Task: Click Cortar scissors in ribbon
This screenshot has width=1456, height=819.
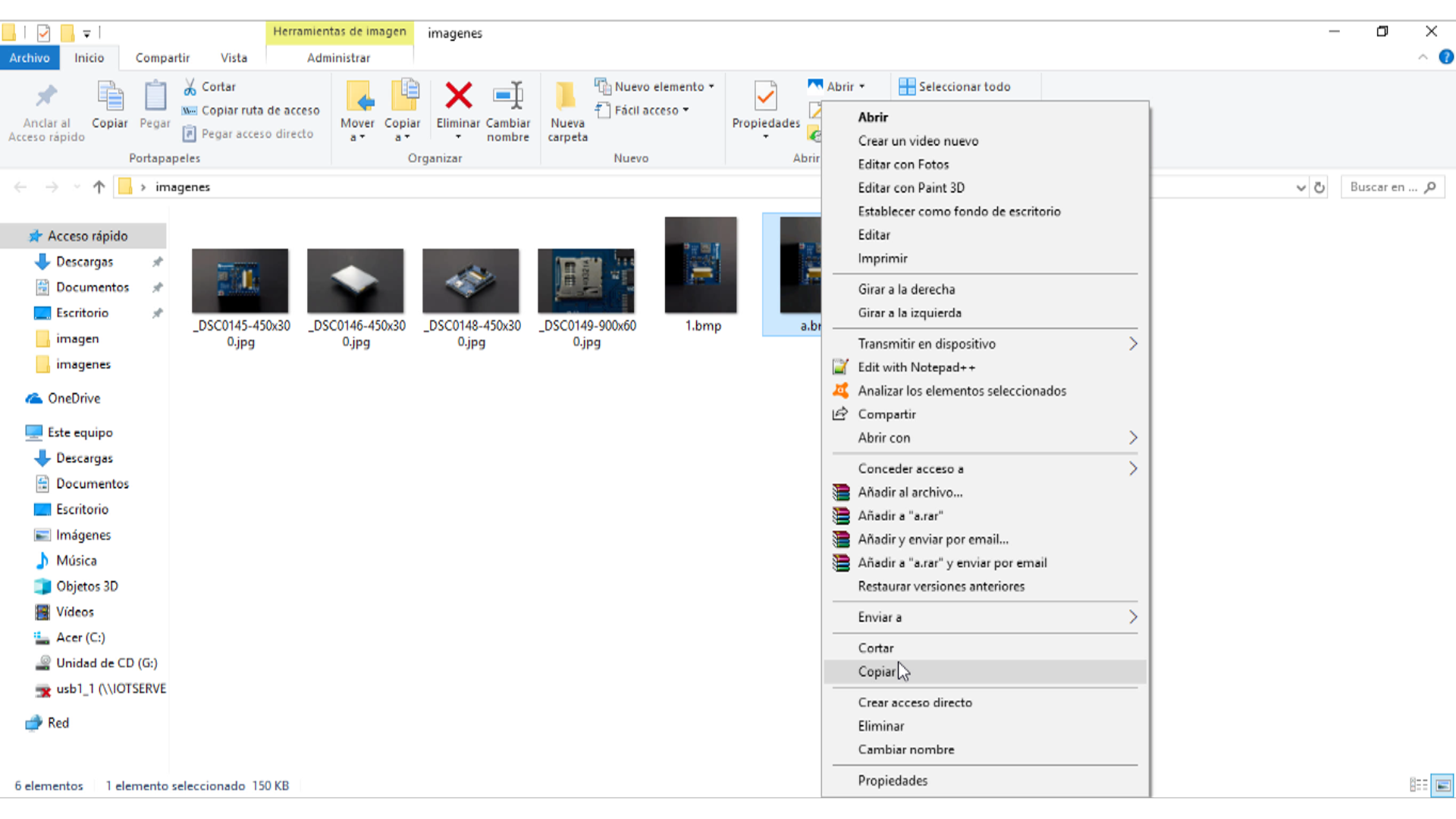Action: coord(210,86)
